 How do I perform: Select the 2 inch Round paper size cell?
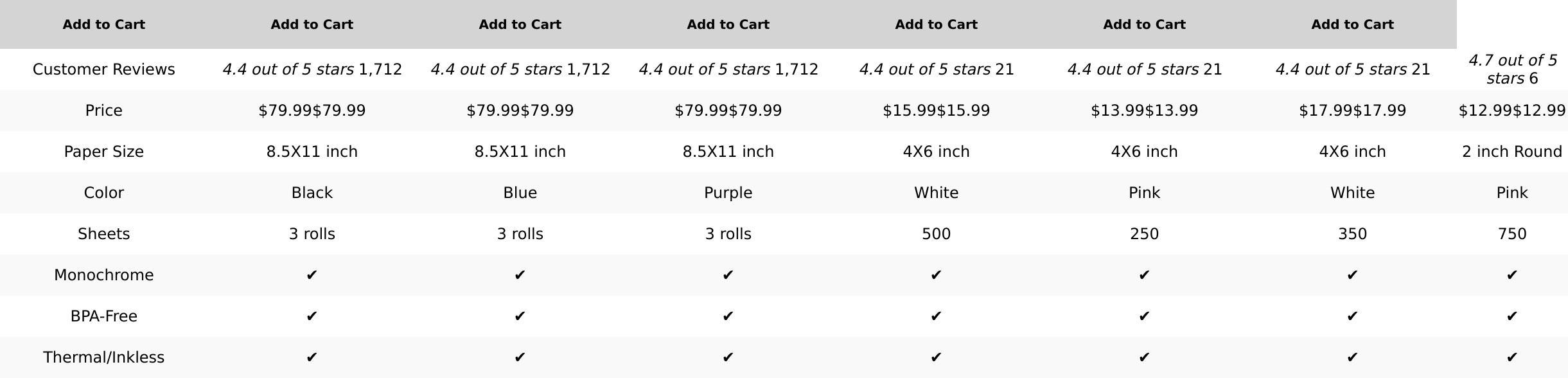pos(1511,152)
